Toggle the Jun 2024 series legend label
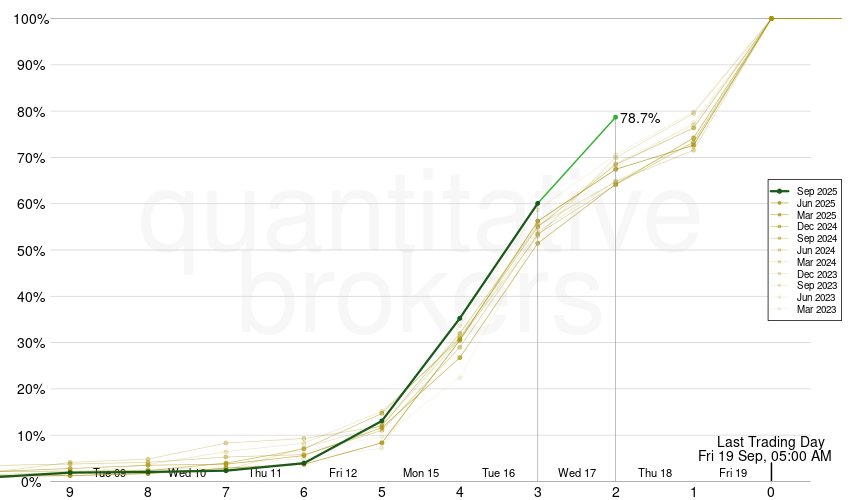Image resolution: width=850 pixels, height=500 pixels. click(x=817, y=251)
